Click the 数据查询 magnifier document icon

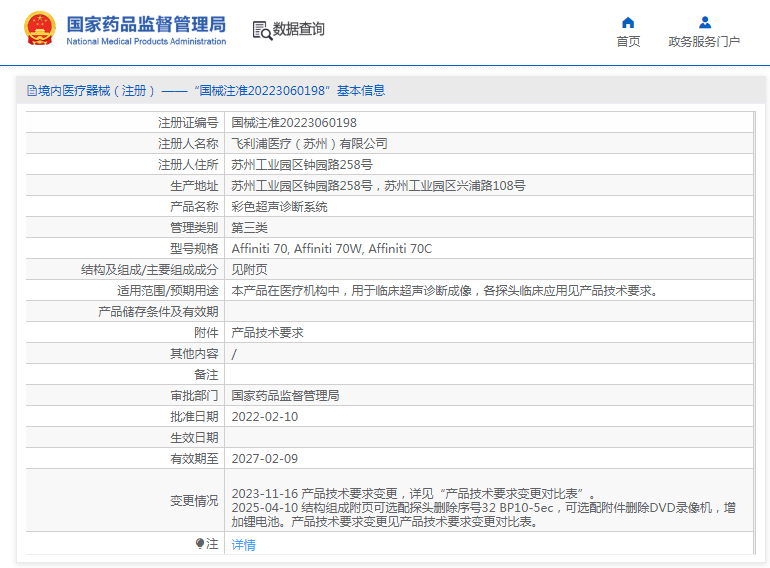[x=262, y=30]
